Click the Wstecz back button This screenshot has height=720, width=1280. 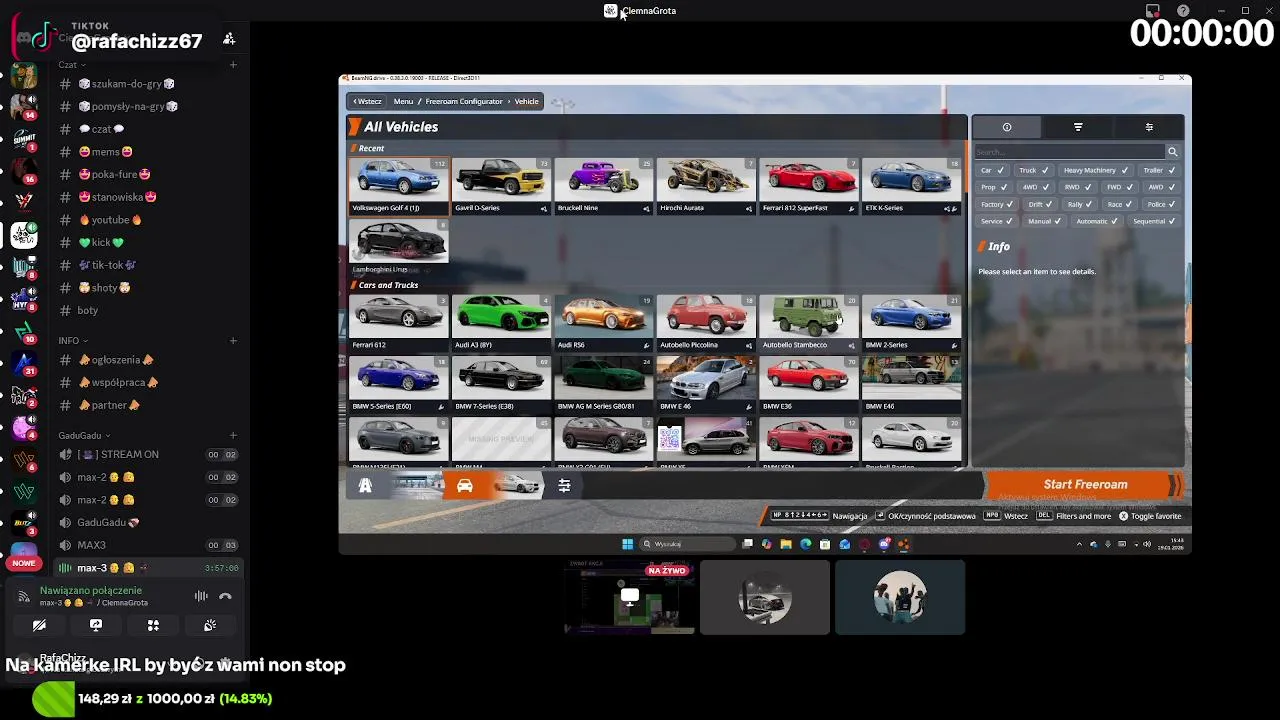367,101
